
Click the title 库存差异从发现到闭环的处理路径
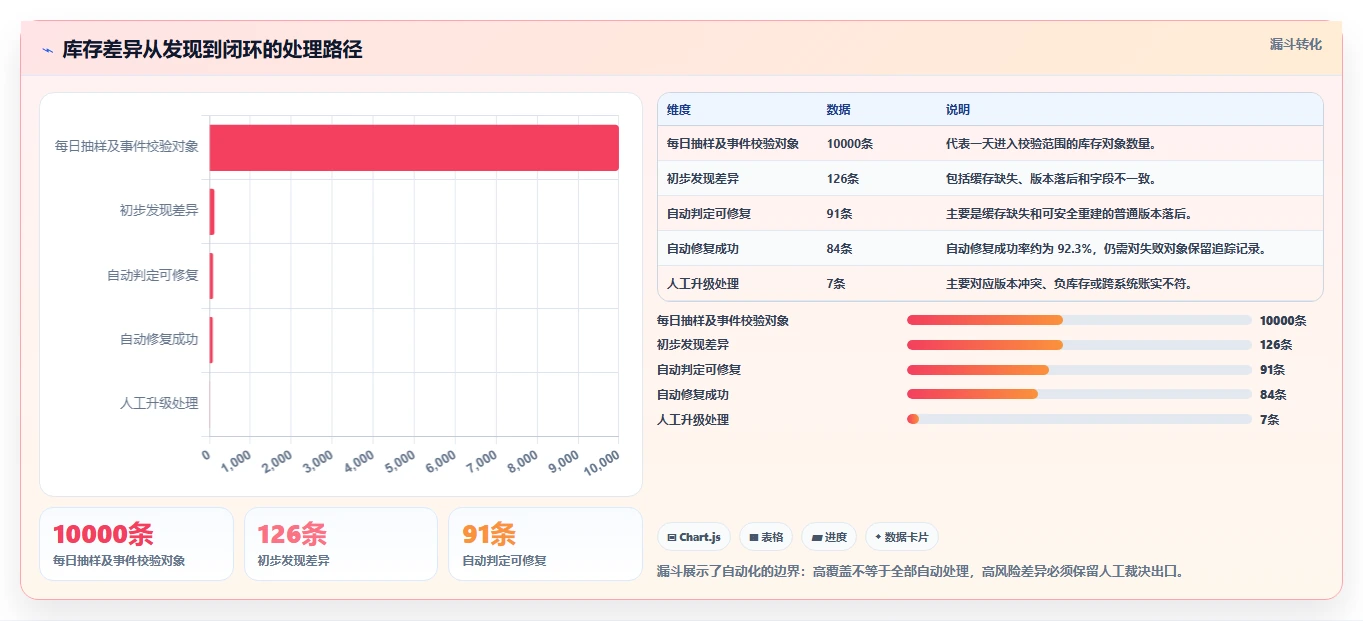tap(212, 50)
